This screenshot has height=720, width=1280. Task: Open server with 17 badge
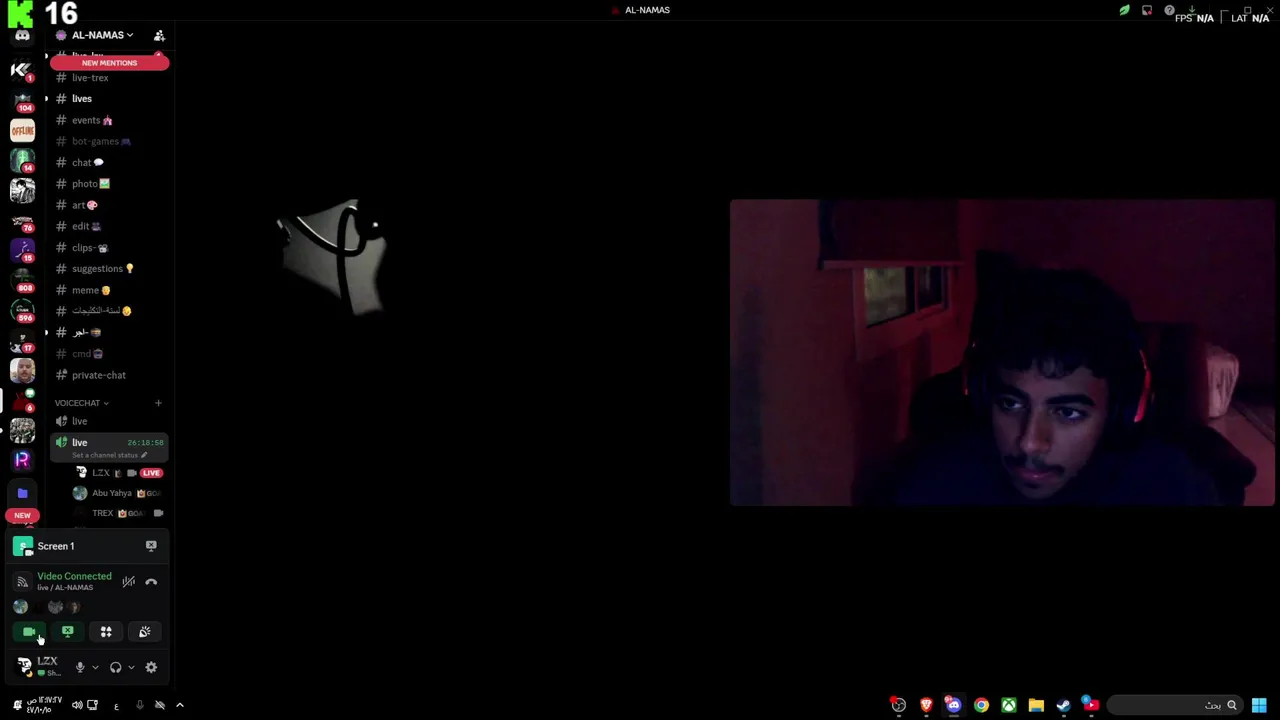point(22,341)
